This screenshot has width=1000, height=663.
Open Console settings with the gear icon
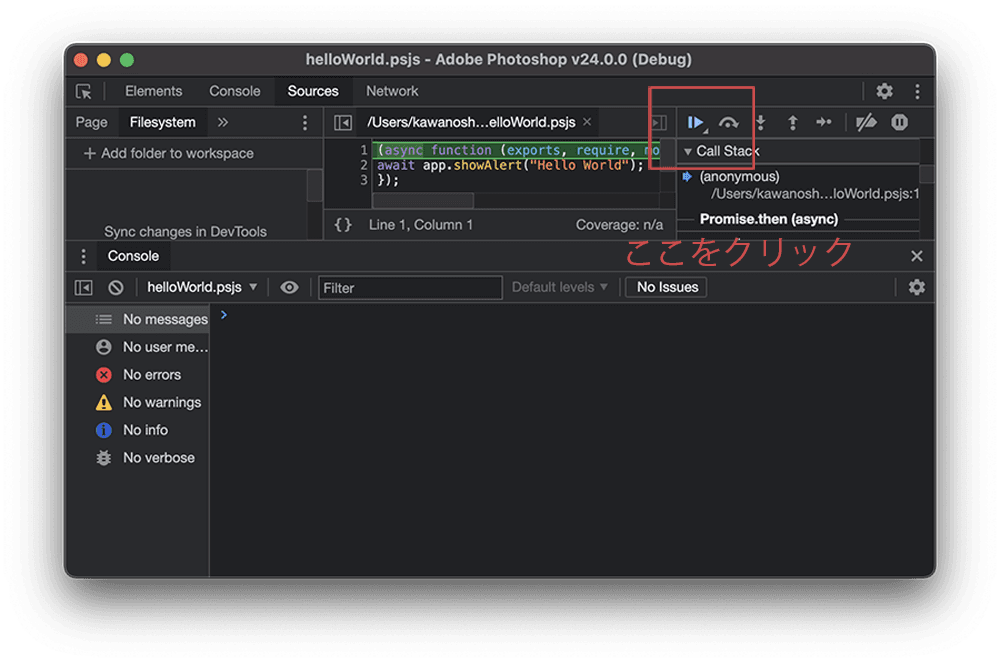(x=917, y=287)
